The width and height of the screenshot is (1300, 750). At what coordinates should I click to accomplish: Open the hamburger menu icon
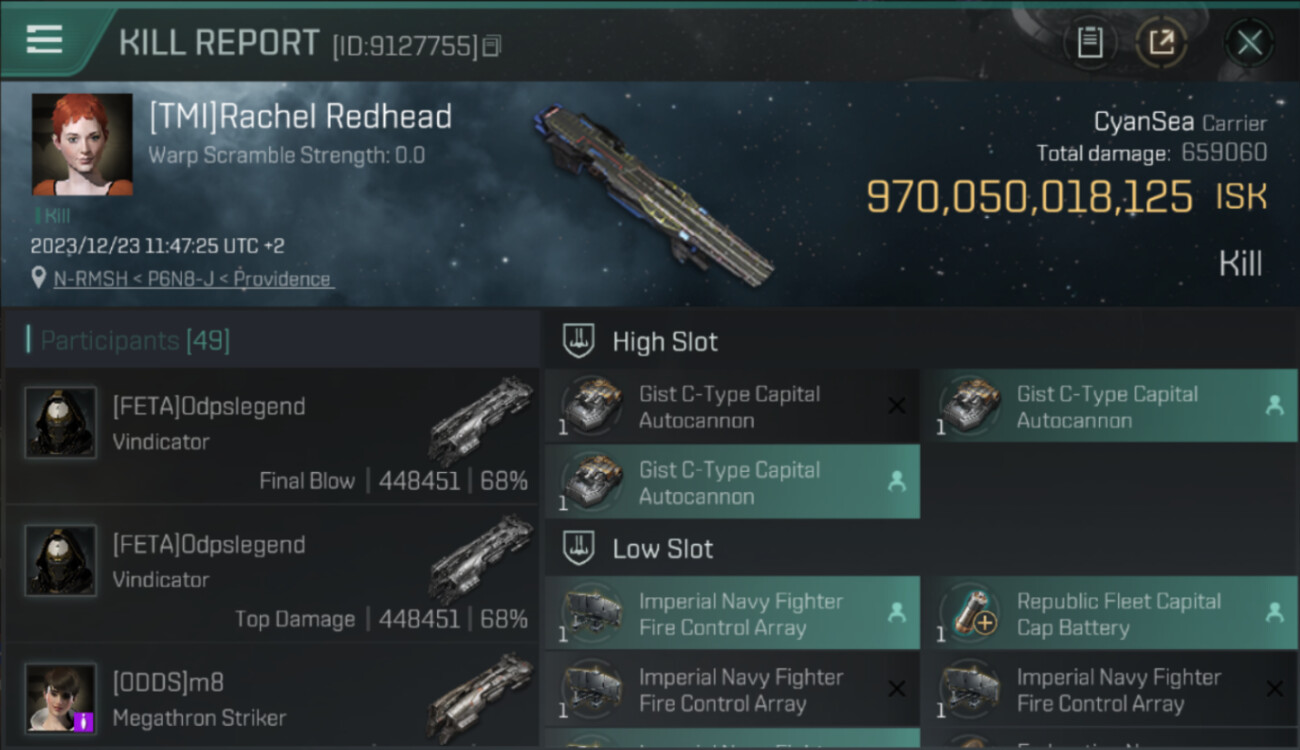point(45,40)
